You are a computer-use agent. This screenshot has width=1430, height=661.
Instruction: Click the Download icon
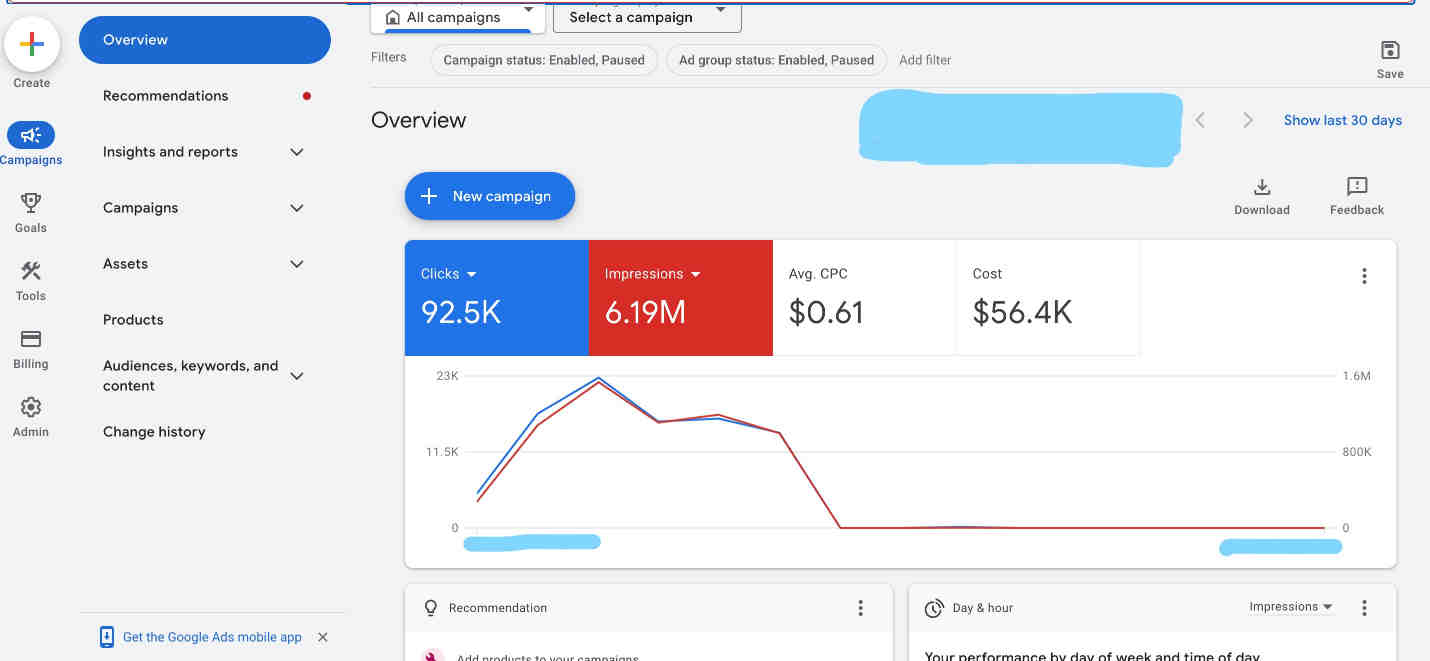[x=1262, y=187]
